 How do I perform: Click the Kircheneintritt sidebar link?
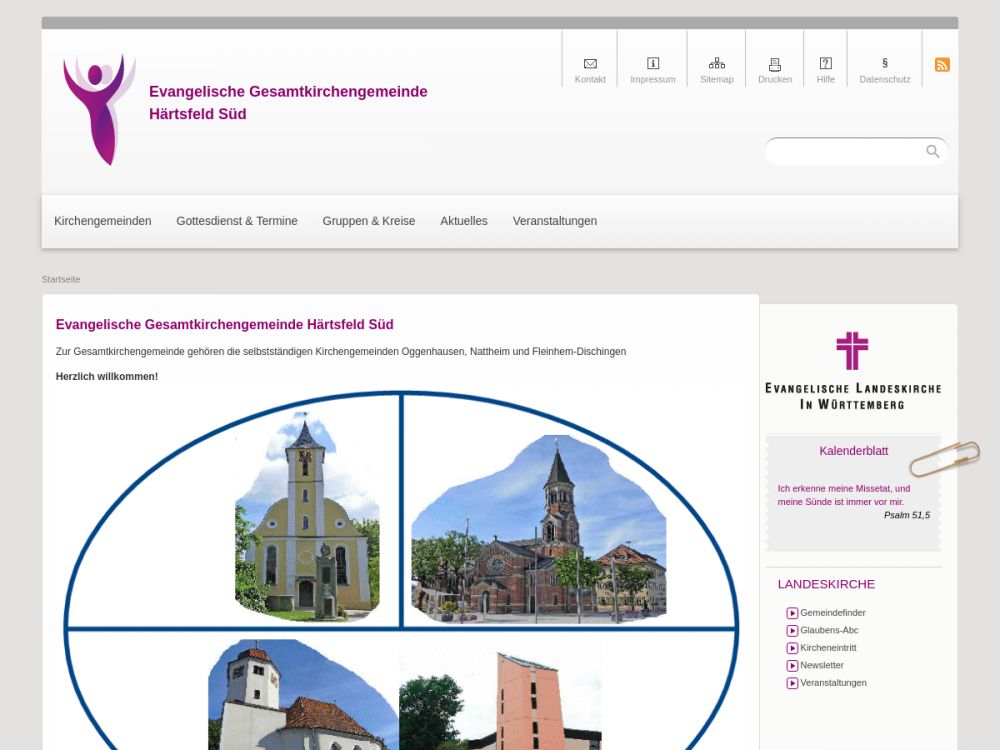(828, 648)
